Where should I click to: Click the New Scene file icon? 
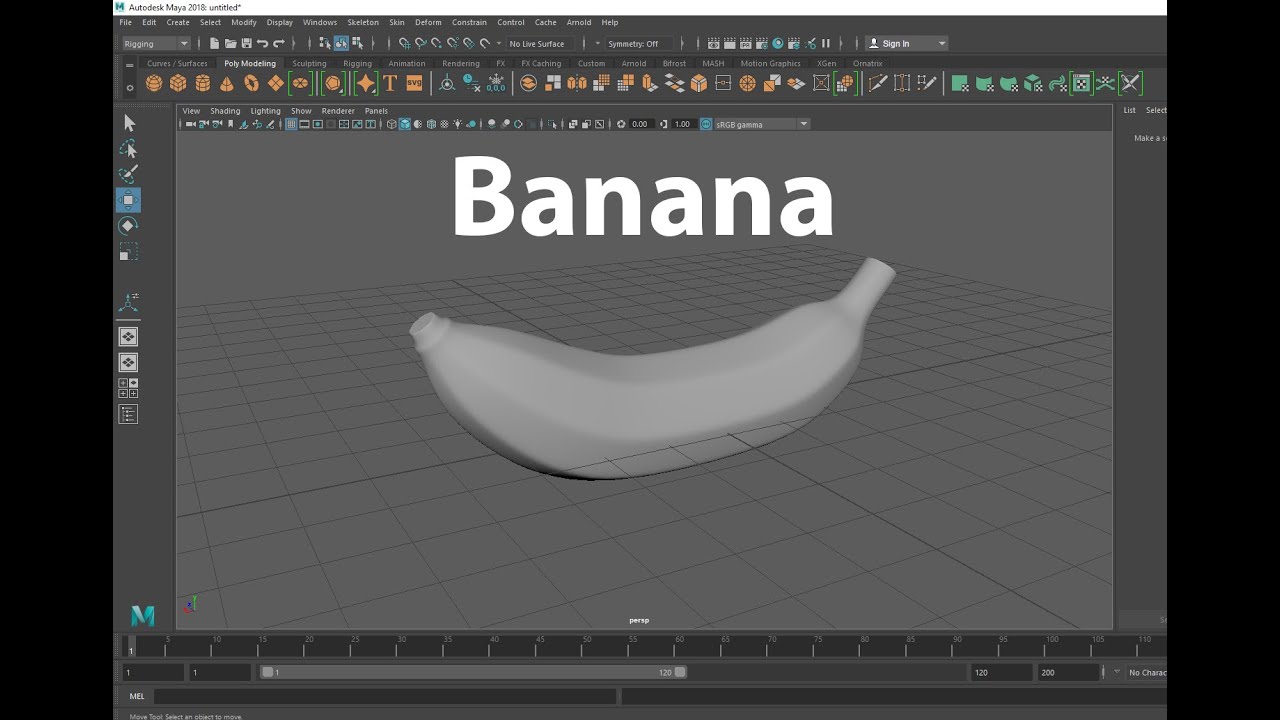[214, 43]
